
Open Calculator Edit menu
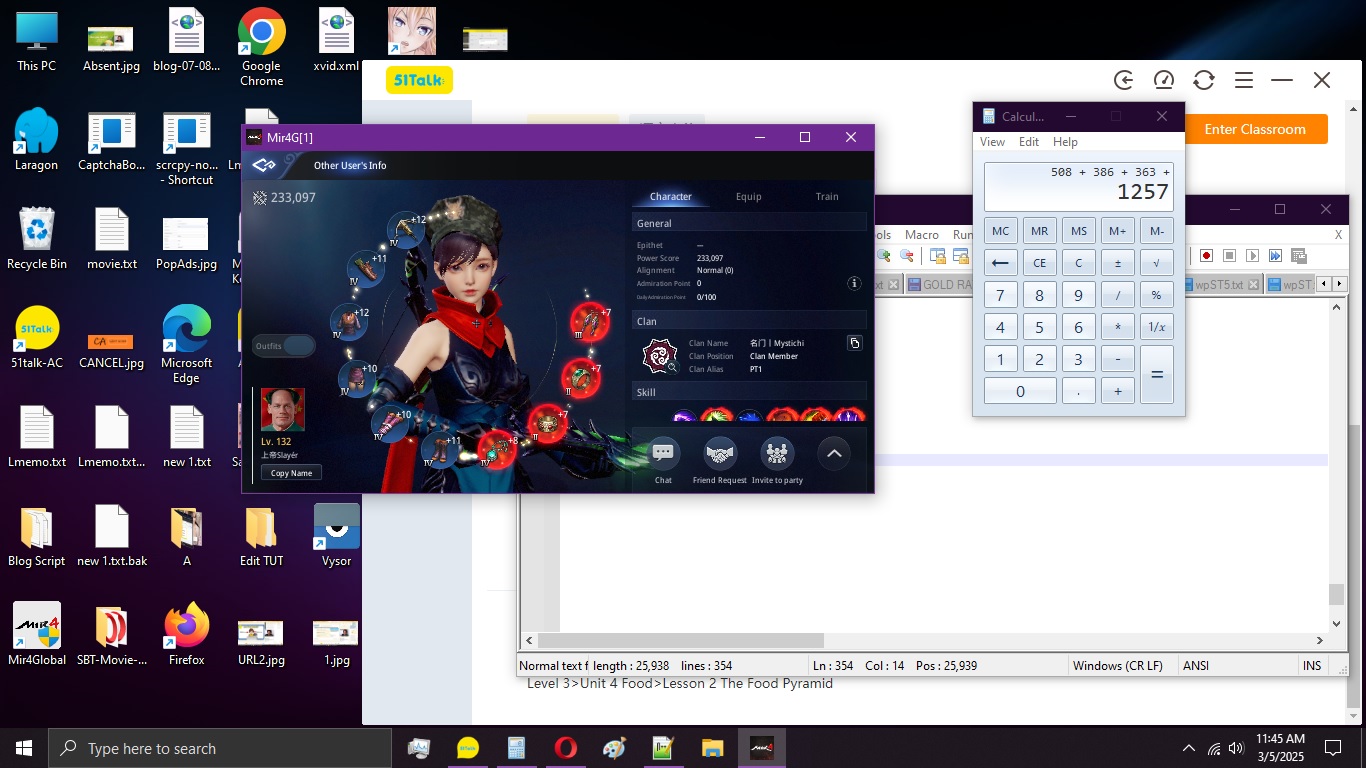[1029, 142]
